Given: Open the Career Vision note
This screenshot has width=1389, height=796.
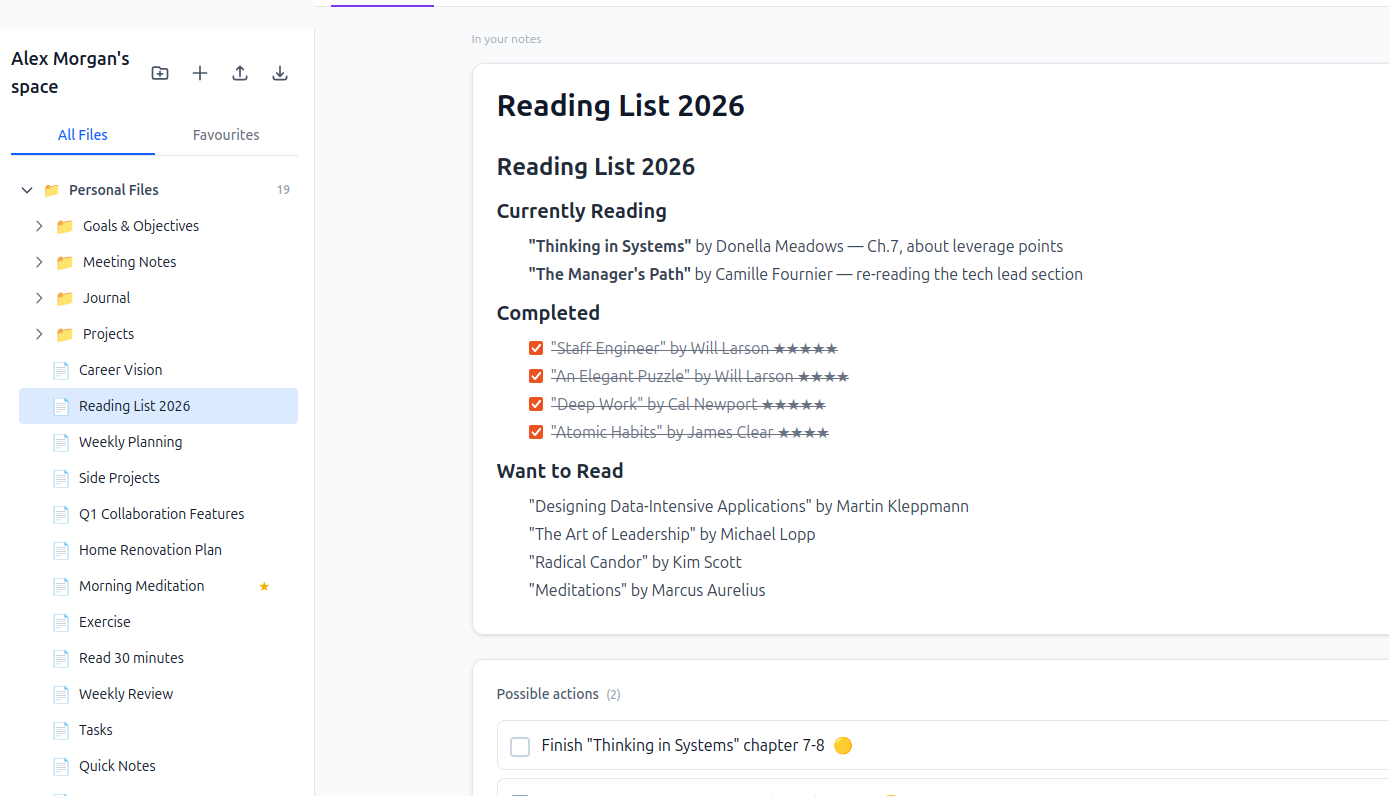Looking at the screenshot, I should [158, 370].
